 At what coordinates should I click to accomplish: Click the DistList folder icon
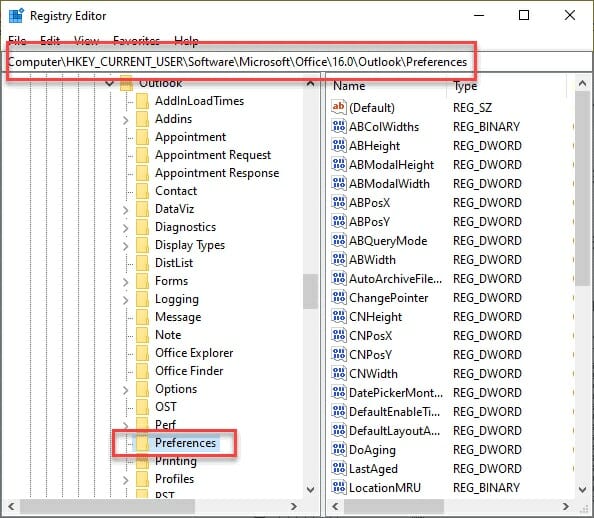pos(142,263)
